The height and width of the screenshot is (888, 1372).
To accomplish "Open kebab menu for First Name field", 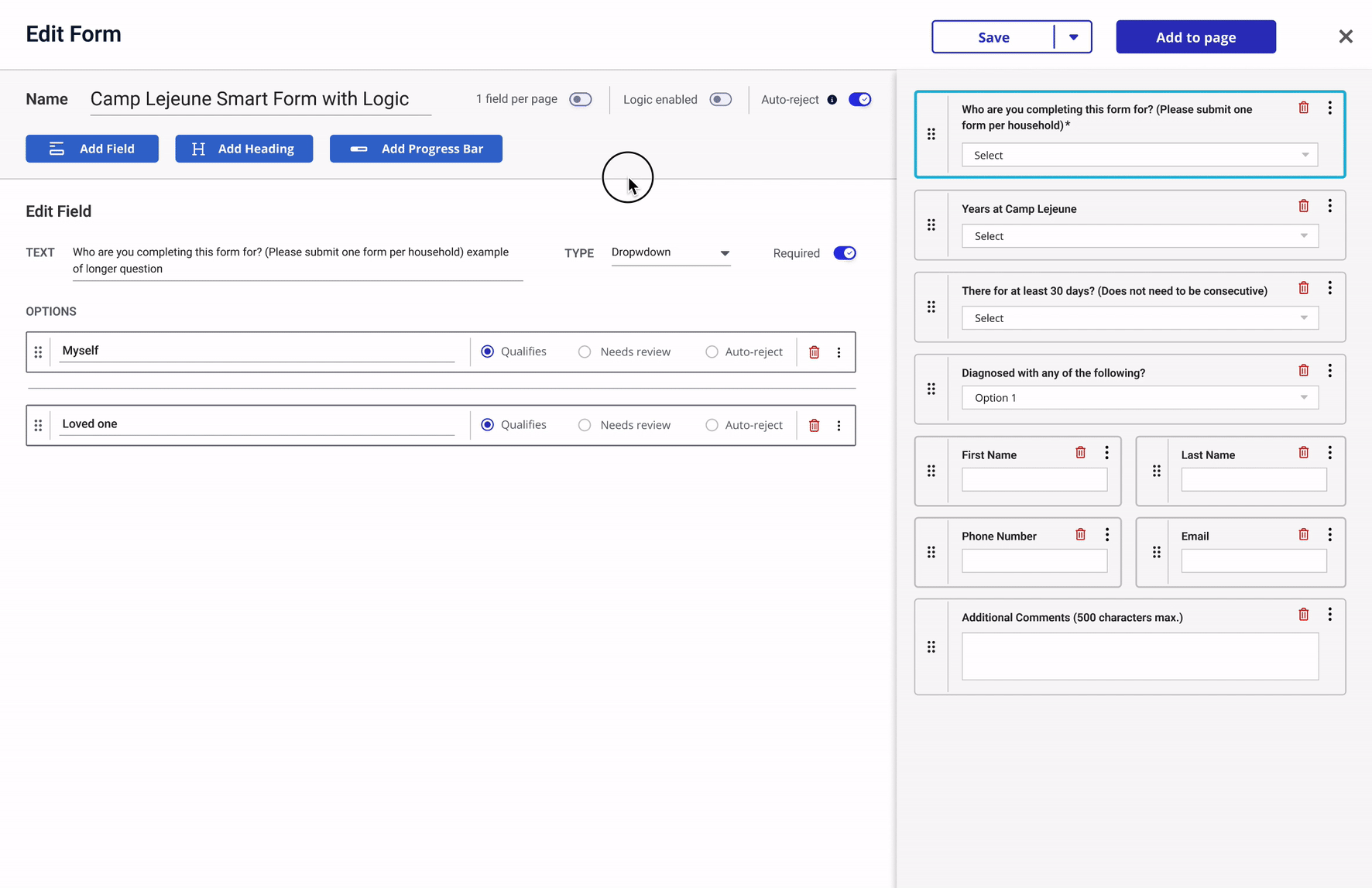I will pos(1107,452).
